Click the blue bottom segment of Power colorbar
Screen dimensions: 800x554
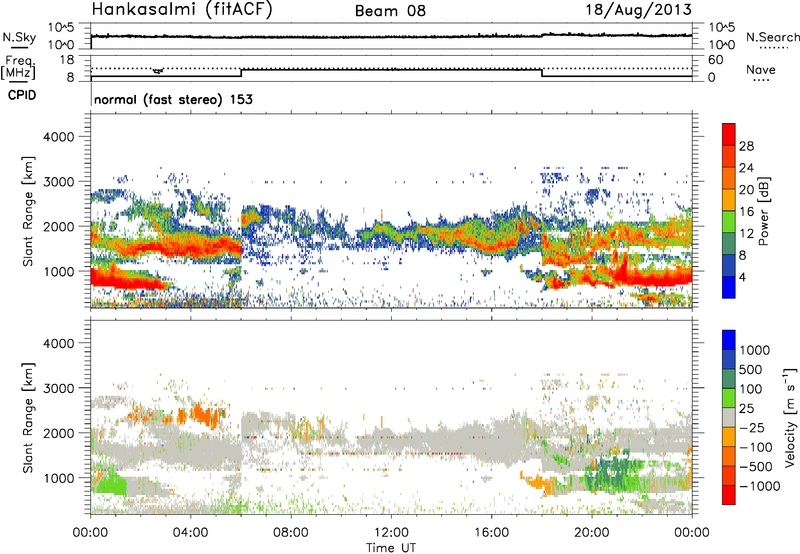(x=729, y=287)
